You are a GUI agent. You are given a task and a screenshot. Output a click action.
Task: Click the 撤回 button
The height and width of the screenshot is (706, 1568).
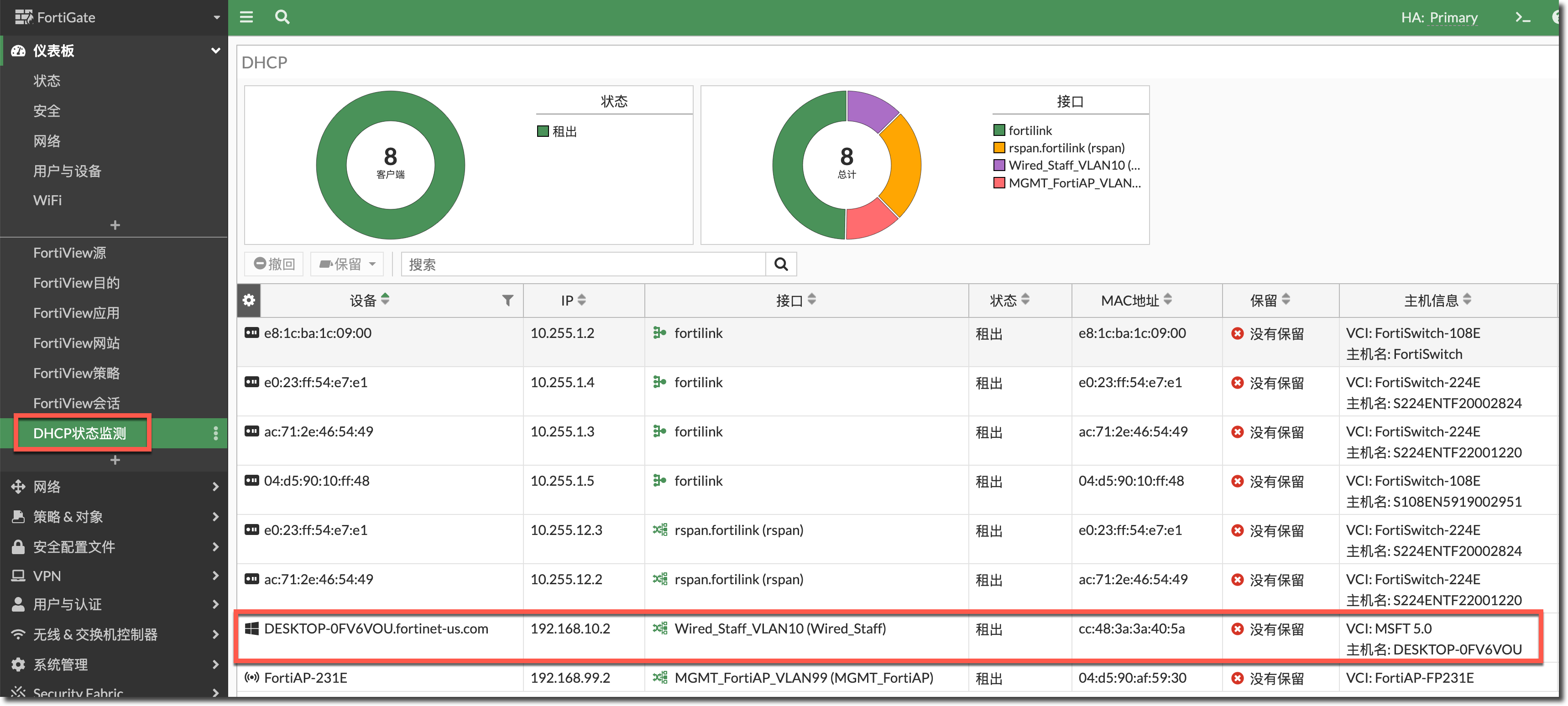point(274,264)
